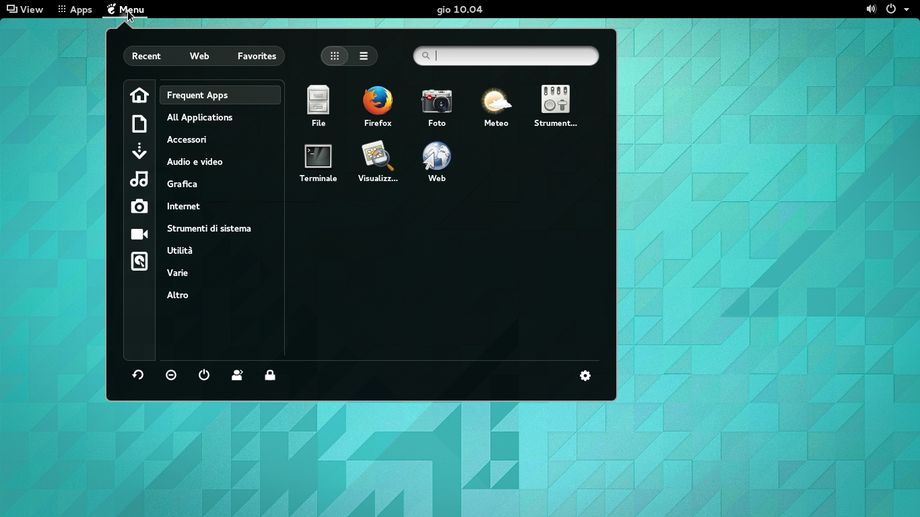Switch to grid view of apps
920x517 pixels.
[x=335, y=56]
